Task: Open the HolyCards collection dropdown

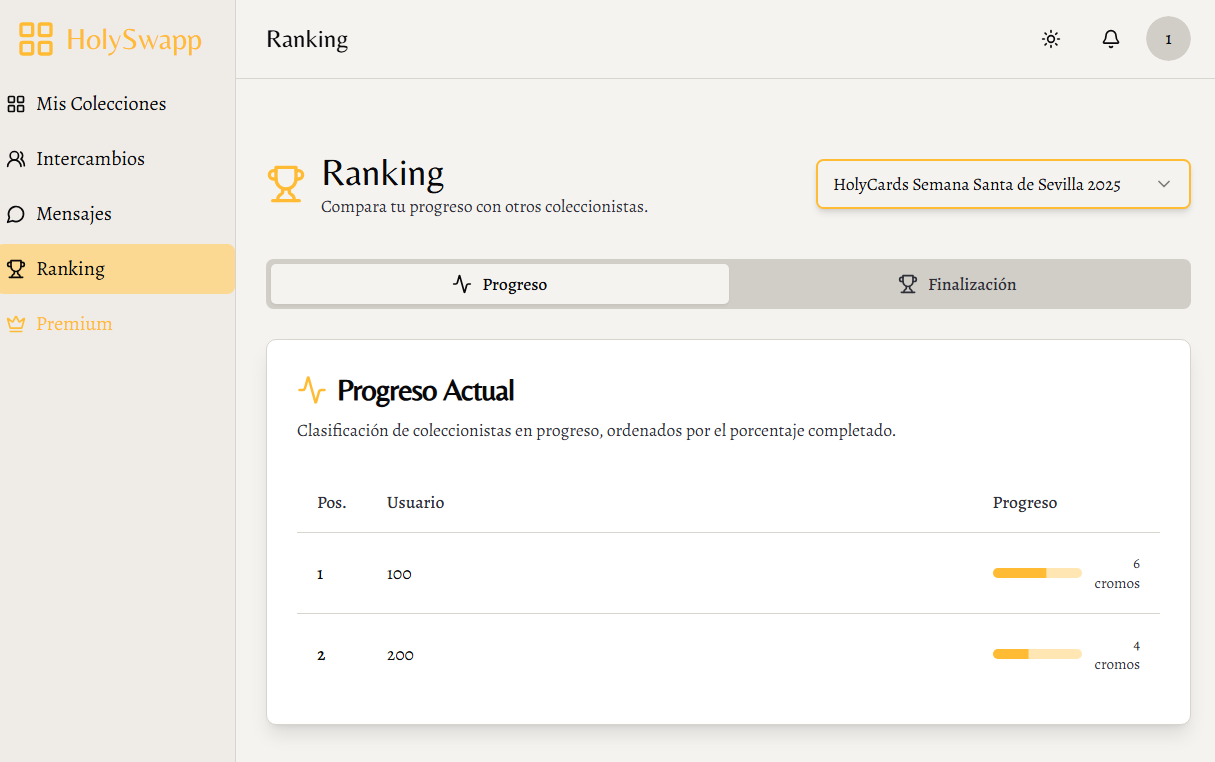Action: [976, 184]
